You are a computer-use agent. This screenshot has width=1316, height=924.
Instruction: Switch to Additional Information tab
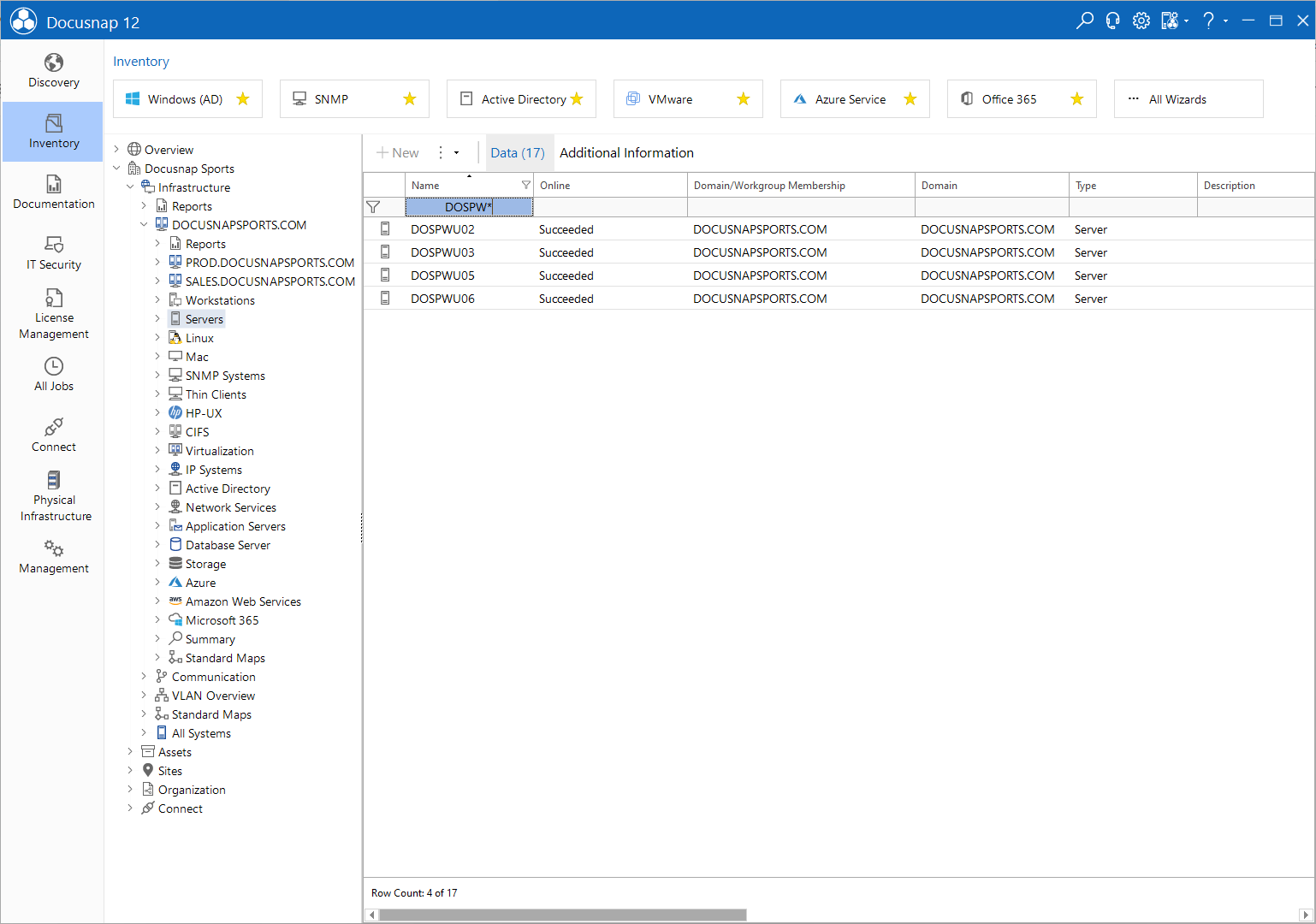click(x=626, y=152)
